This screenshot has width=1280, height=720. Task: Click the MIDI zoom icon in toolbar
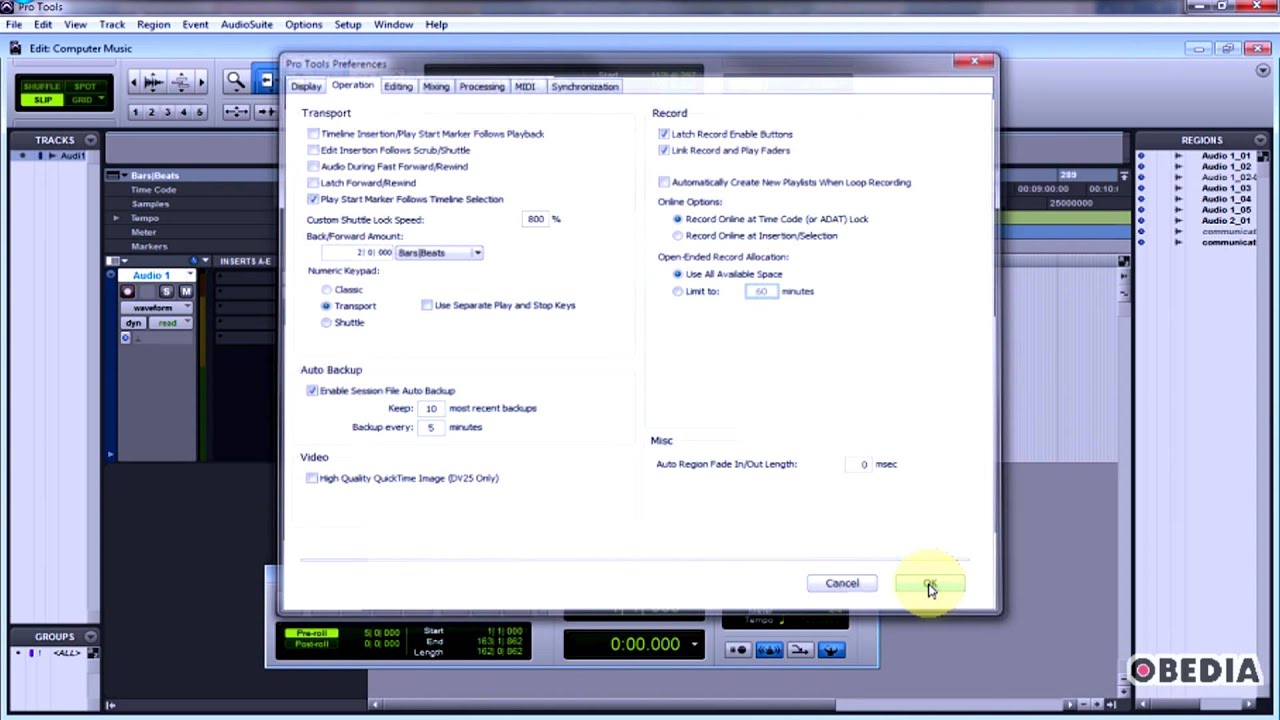[x=181, y=82]
